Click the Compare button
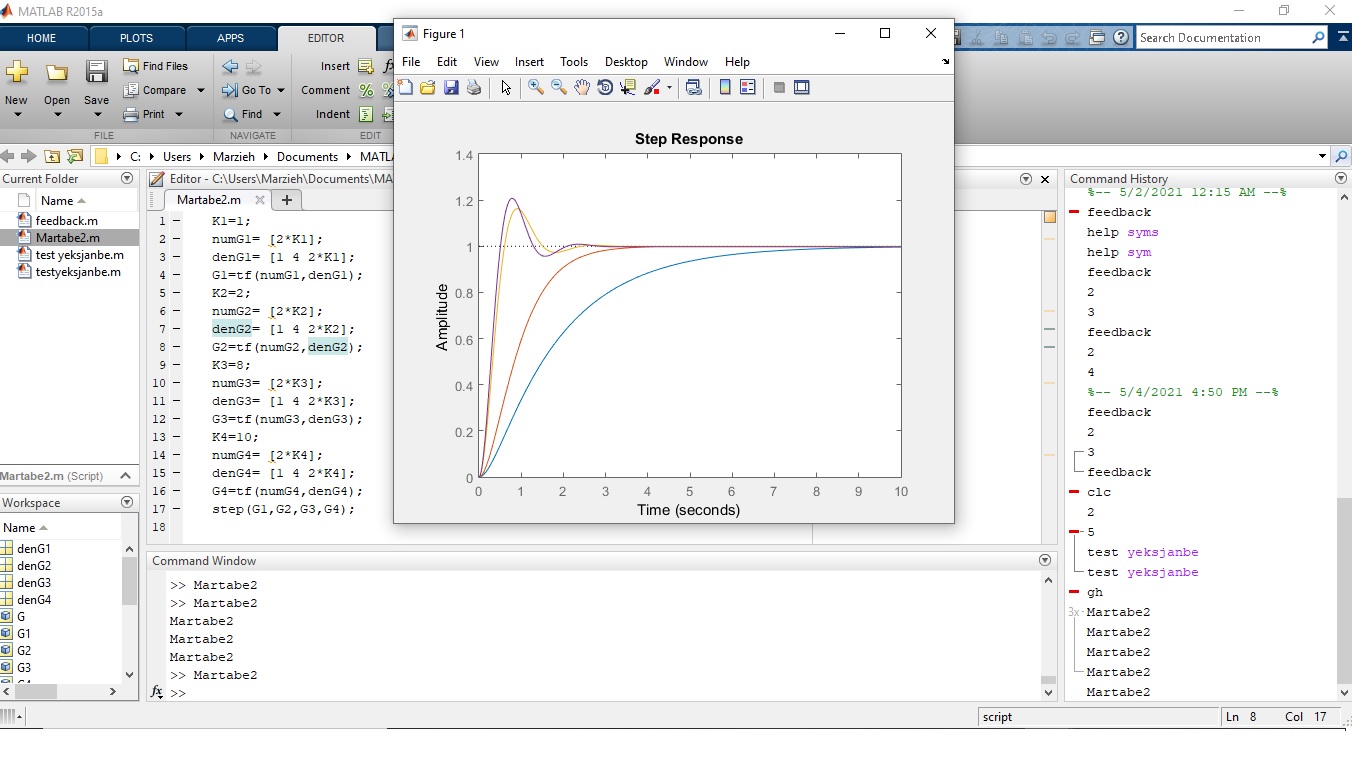This screenshot has height=768, width=1352. (156, 90)
